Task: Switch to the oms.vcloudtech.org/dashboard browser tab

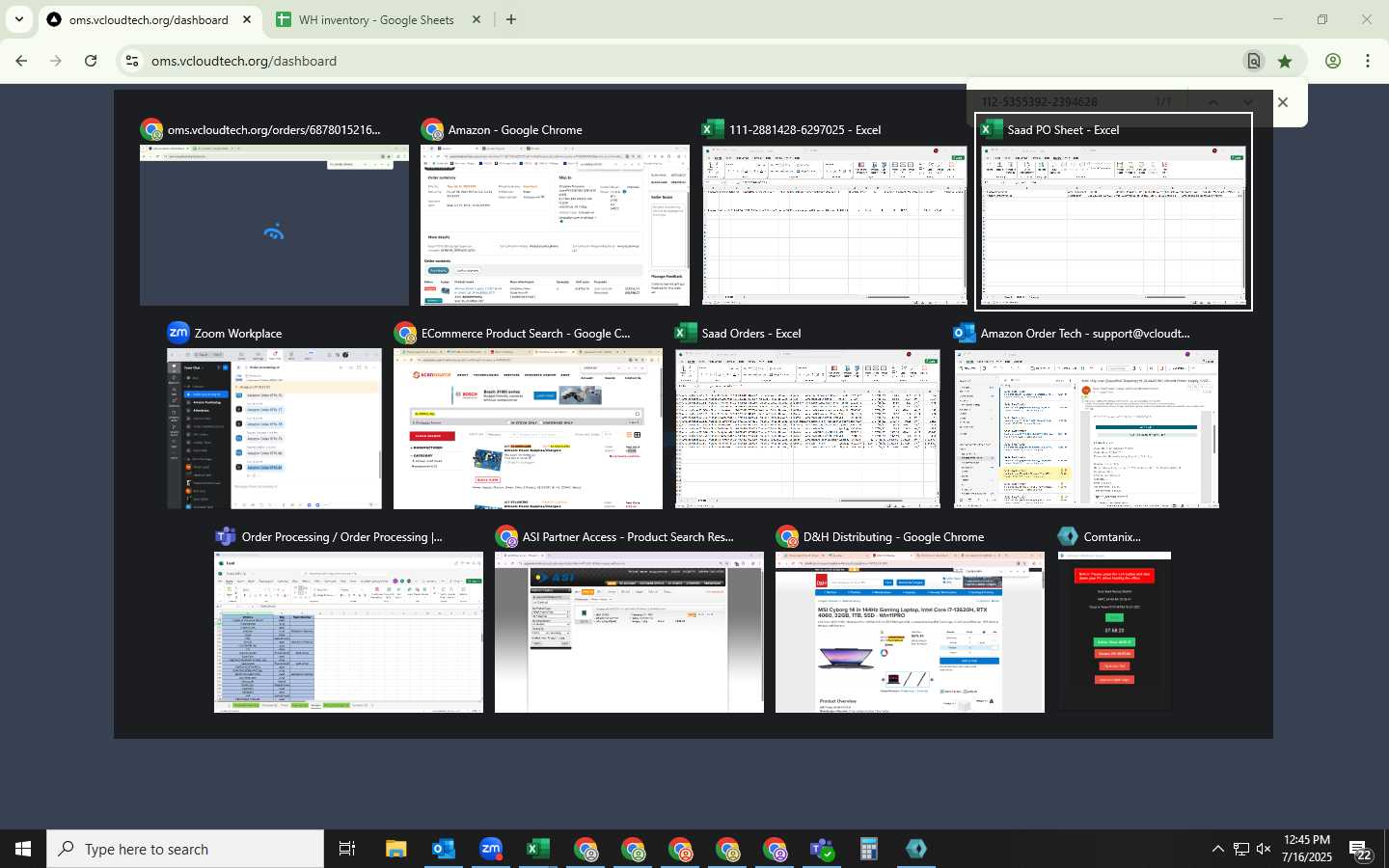Action: [150, 19]
